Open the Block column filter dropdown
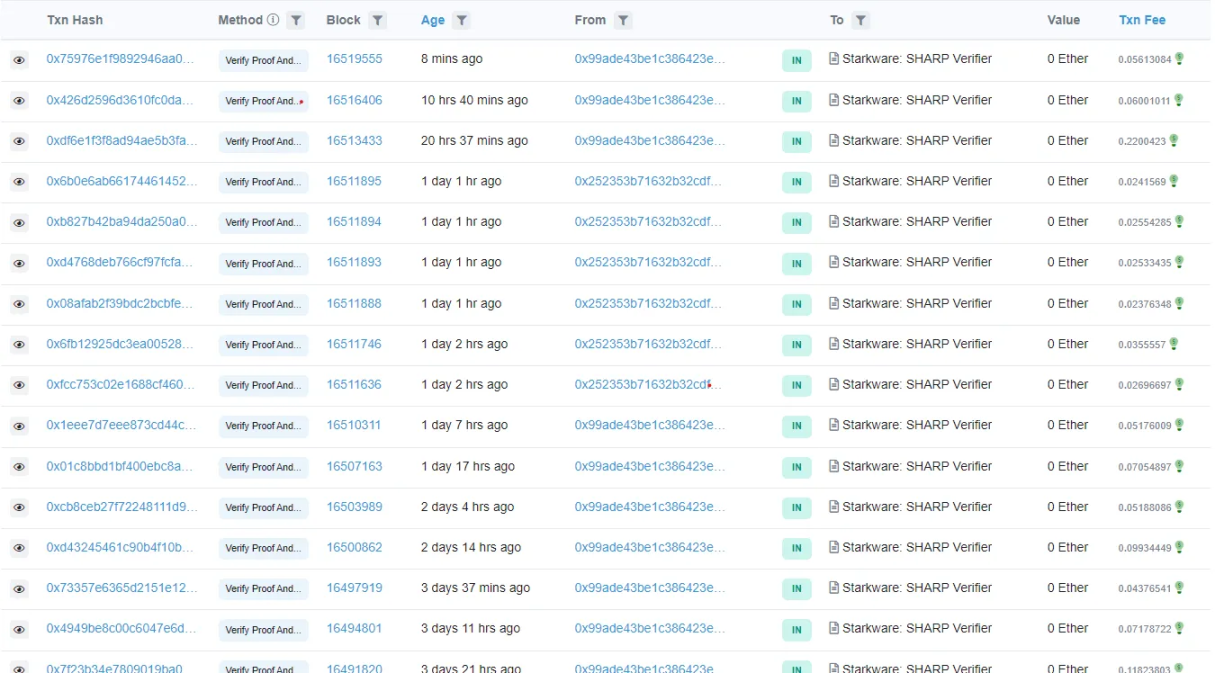1215x673 pixels. (377, 20)
